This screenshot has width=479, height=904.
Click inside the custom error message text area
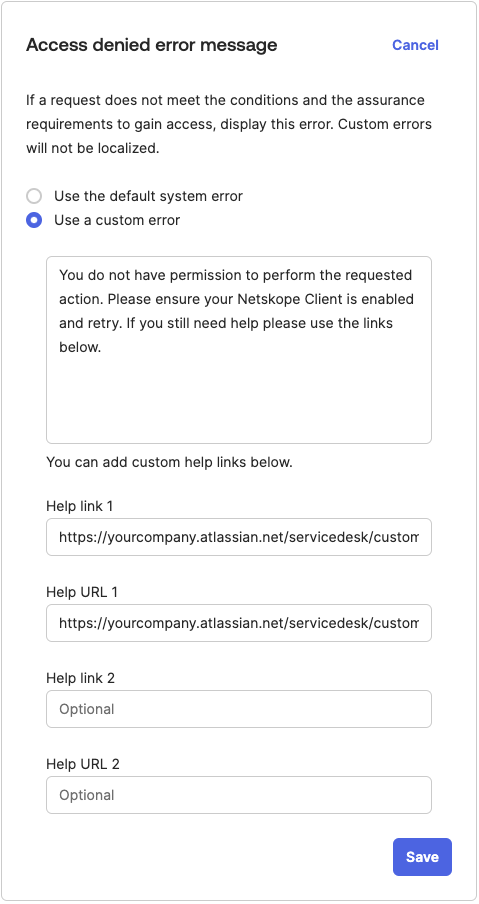tap(239, 350)
